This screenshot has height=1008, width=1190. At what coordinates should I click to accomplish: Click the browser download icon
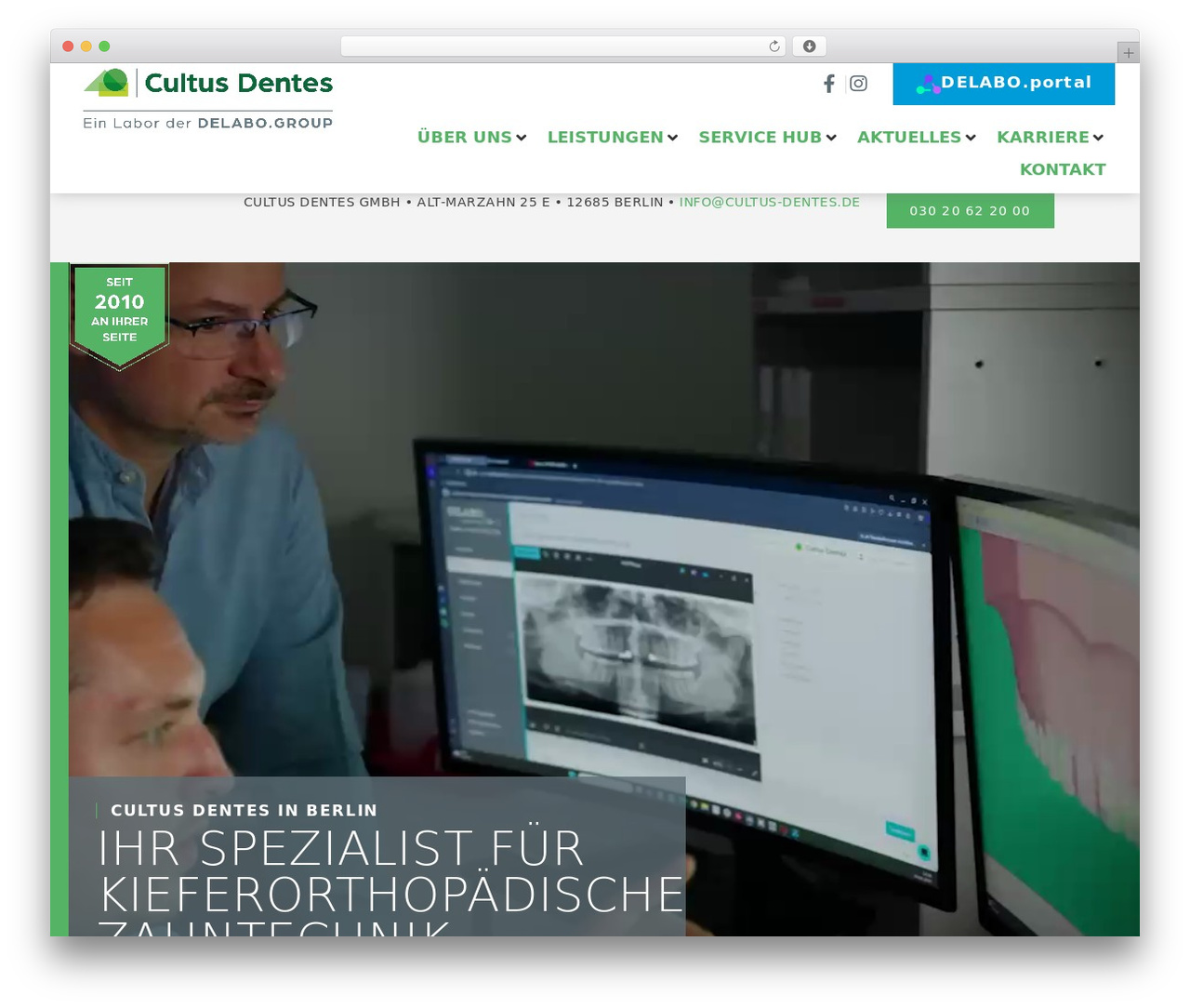[x=810, y=46]
